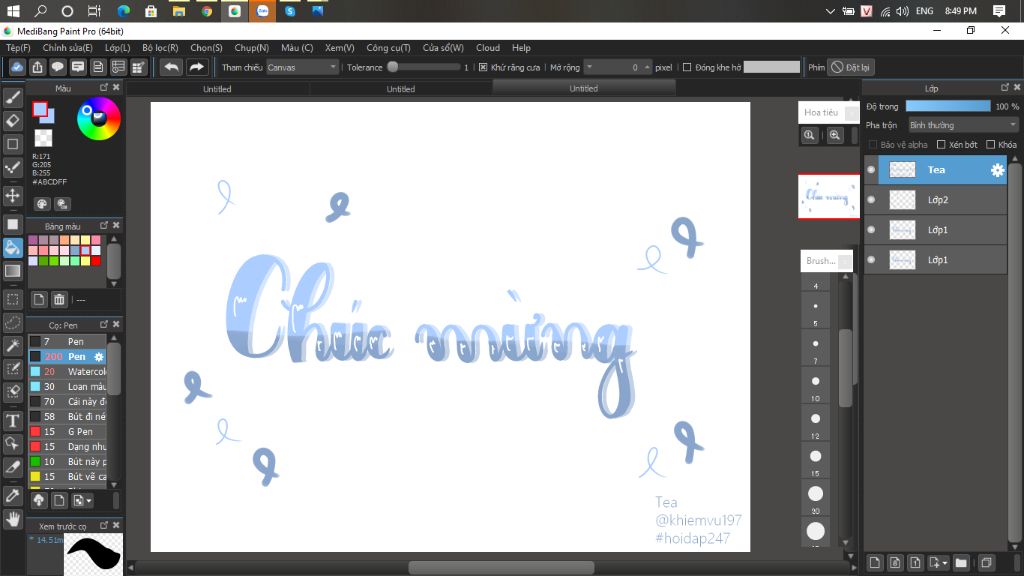This screenshot has height=576, width=1024.
Task: Click the cloud save toolbar icon
Action: pyautogui.click(x=17, y=67)
